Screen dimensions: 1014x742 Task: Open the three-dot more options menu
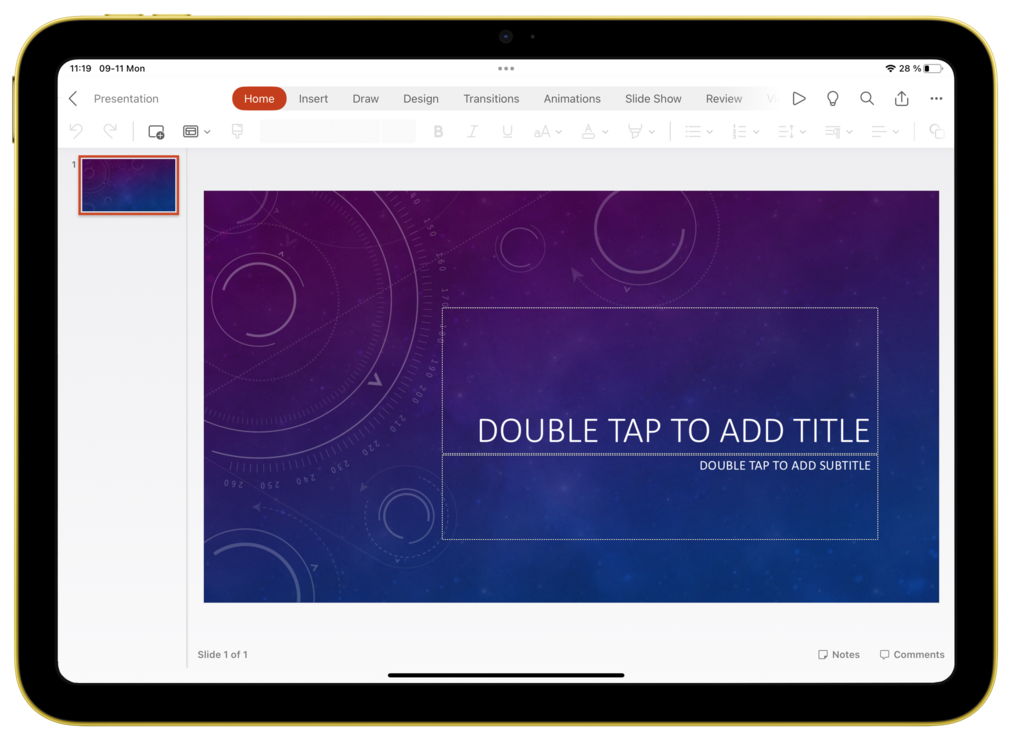pos(936,99)
